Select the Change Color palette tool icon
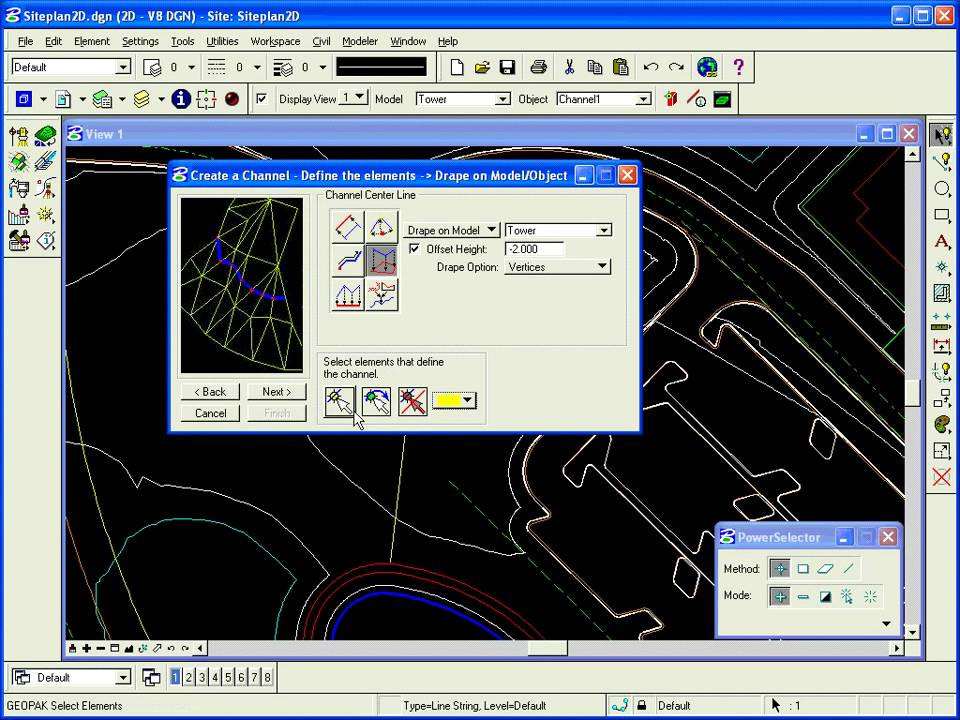 (942, 424)
